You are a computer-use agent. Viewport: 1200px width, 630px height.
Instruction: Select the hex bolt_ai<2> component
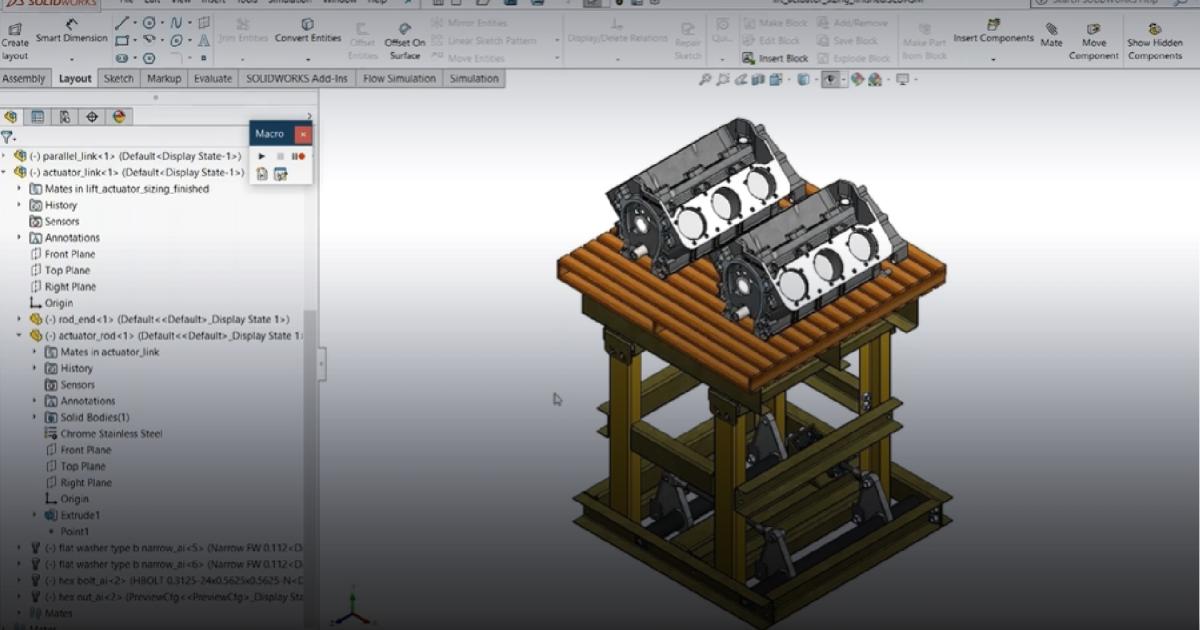click(x=167, y=580)
